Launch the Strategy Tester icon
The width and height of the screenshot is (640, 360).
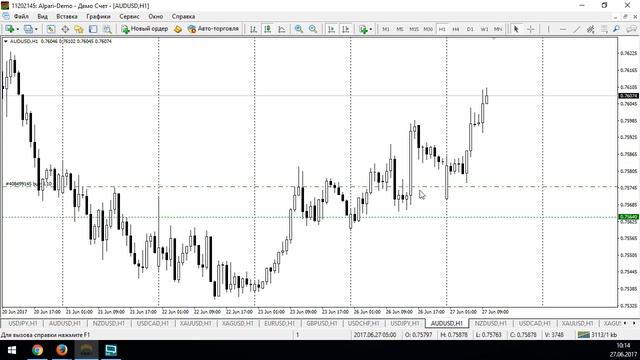[x=107, y=29]
